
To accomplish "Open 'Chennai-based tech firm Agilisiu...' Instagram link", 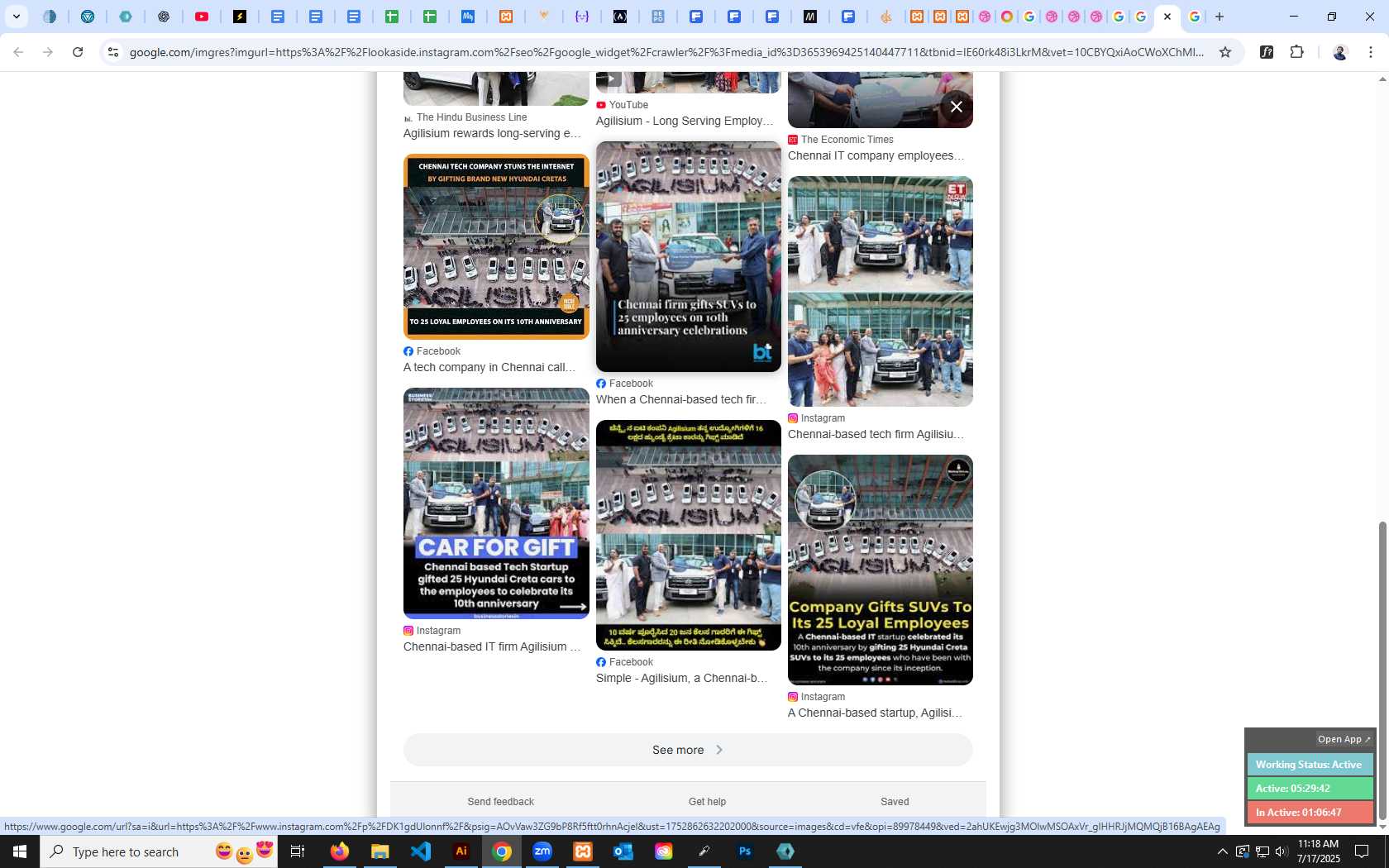I will coord(876,434).
